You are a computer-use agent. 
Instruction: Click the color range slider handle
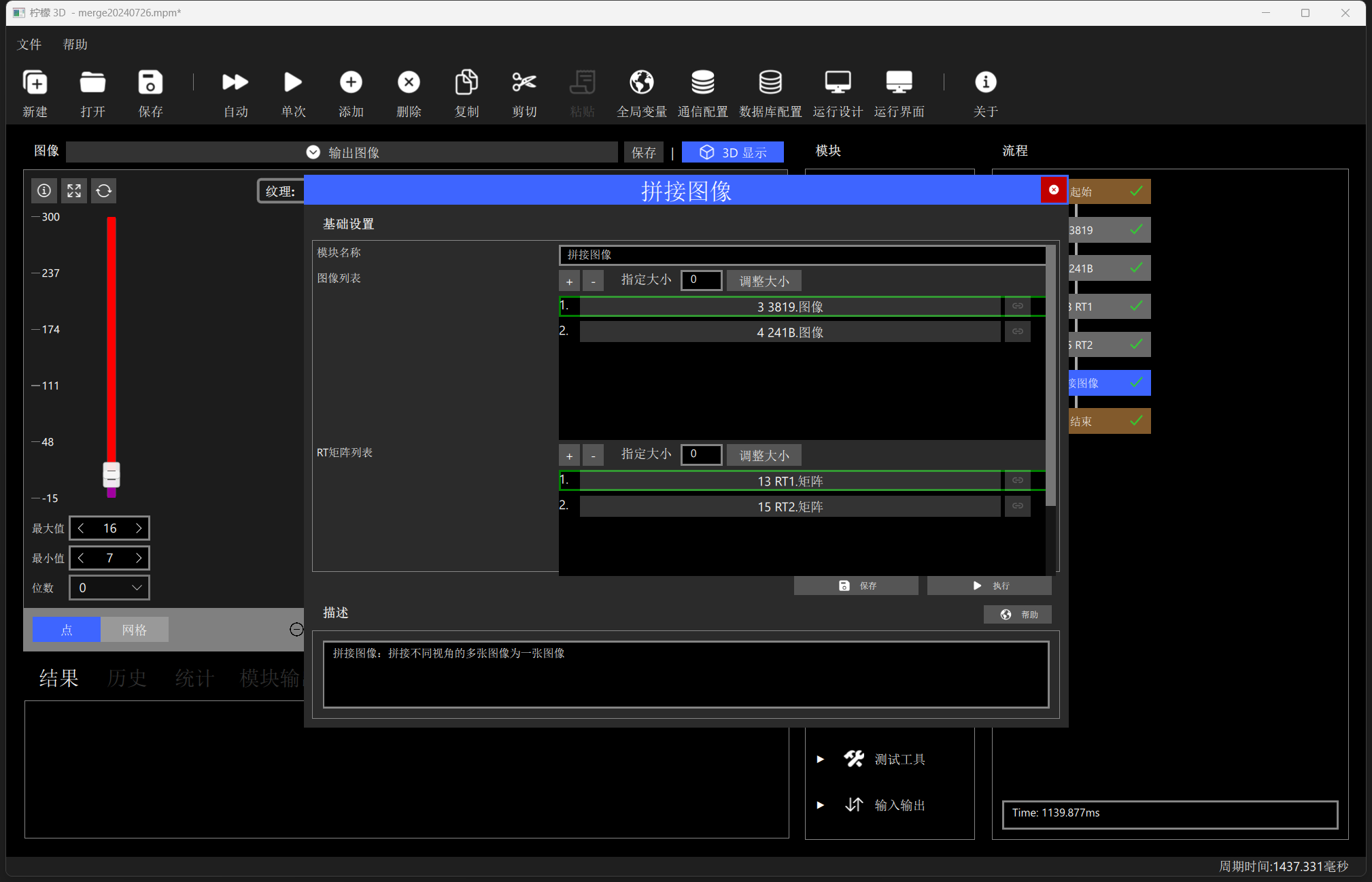112,475
